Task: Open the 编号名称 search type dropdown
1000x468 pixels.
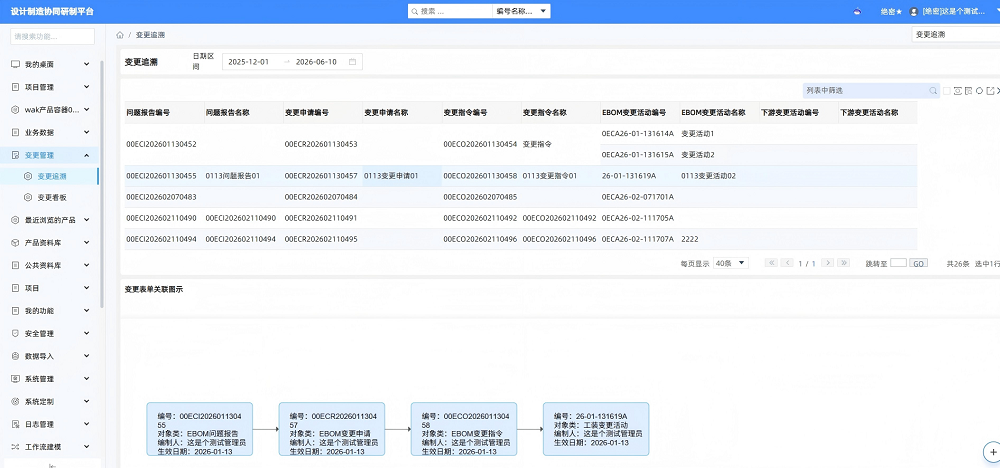Action: 521,11
